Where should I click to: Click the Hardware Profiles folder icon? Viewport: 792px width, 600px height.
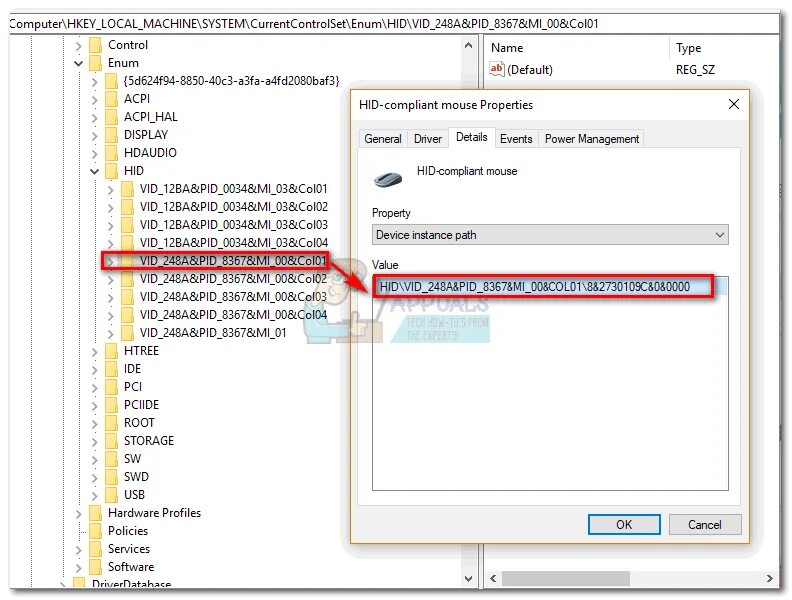(95, 513)
